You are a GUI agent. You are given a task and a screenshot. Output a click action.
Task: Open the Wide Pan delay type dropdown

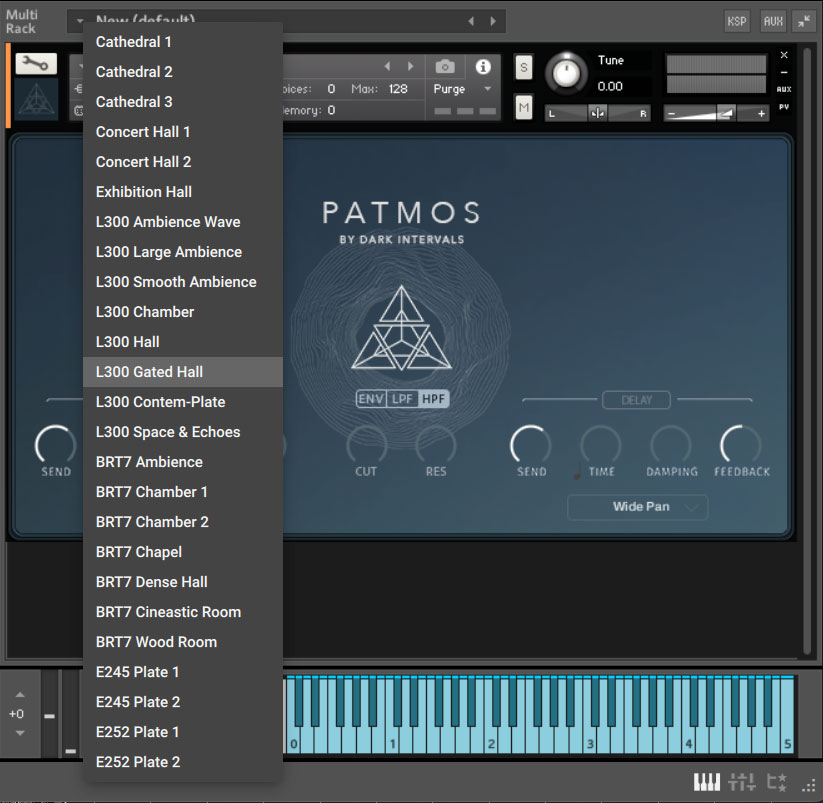pos(638,507)
